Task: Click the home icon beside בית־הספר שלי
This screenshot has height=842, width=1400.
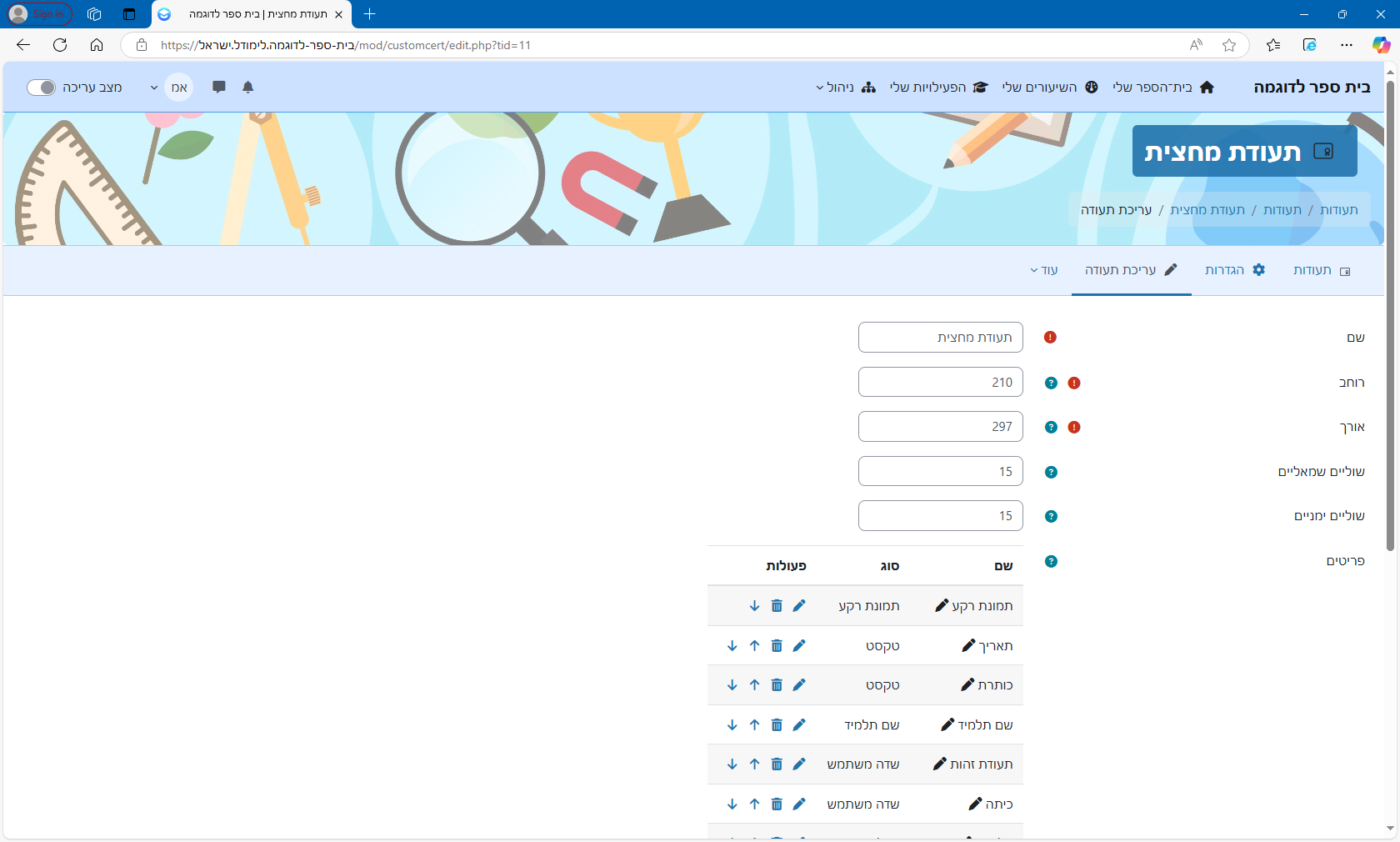Action: coord(1207,87)
